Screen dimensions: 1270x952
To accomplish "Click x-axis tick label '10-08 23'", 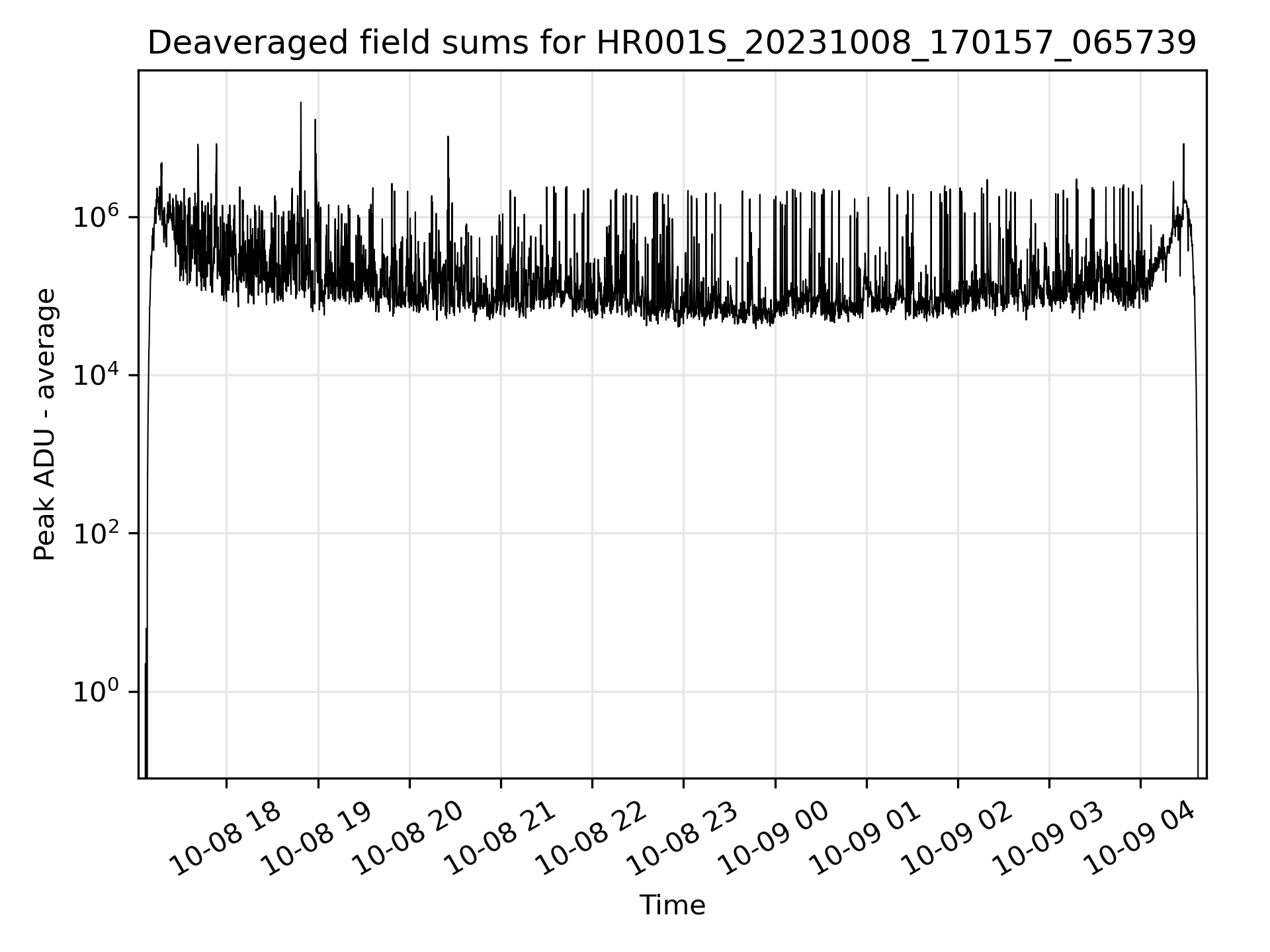I will (x=681, y=839).
